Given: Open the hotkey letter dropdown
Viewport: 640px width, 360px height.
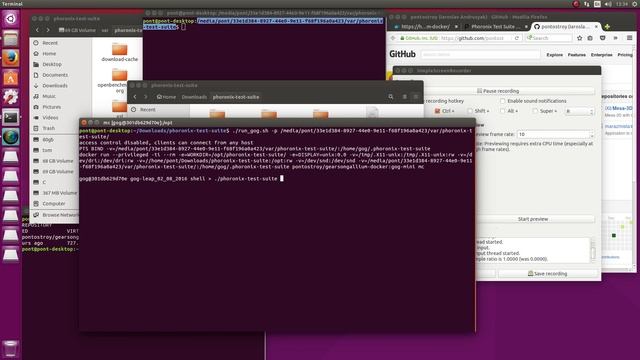Looking at the screenshot, I should [579, 111].
